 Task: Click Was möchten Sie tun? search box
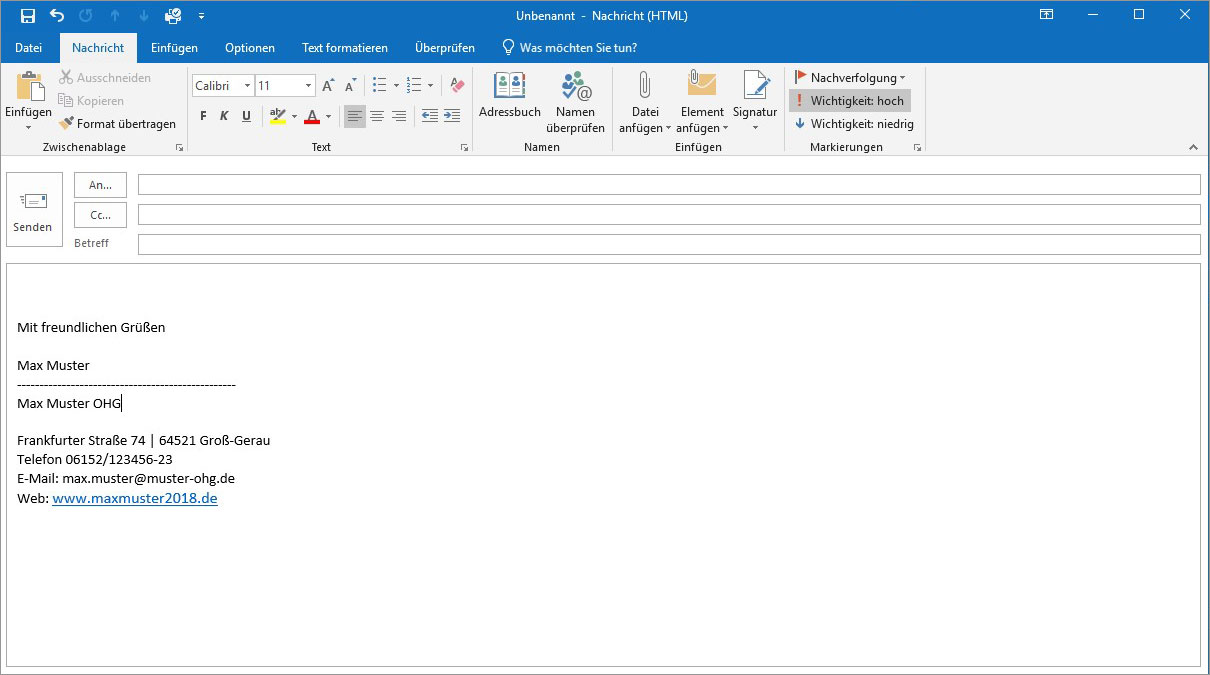click(x=569, y=47)
